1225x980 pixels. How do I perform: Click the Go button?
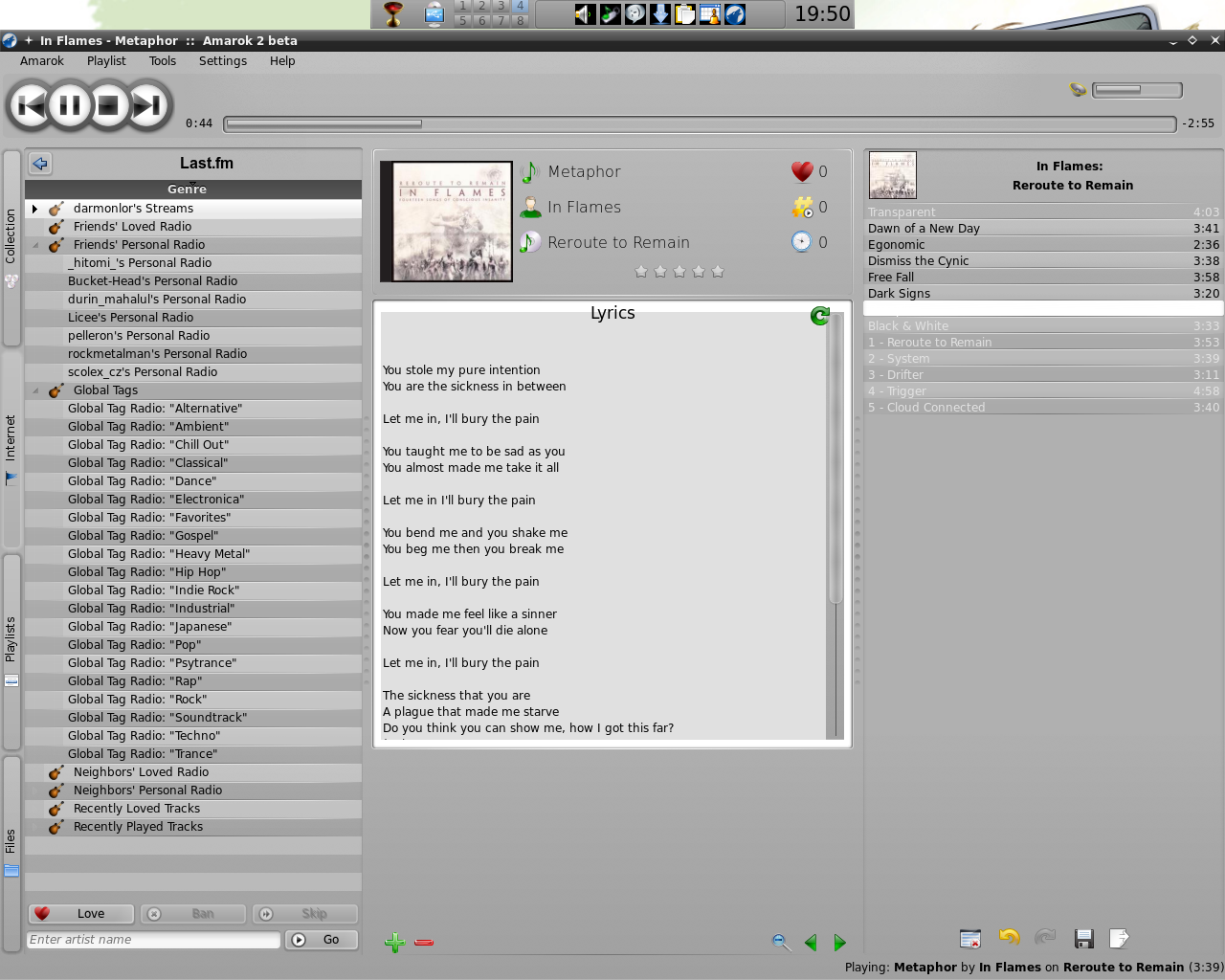coord(322,940)
